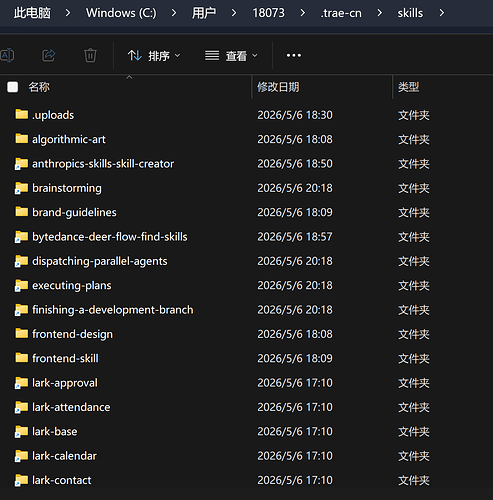Select the brainstorming shortcut folder icon

[x=22, y=188]
